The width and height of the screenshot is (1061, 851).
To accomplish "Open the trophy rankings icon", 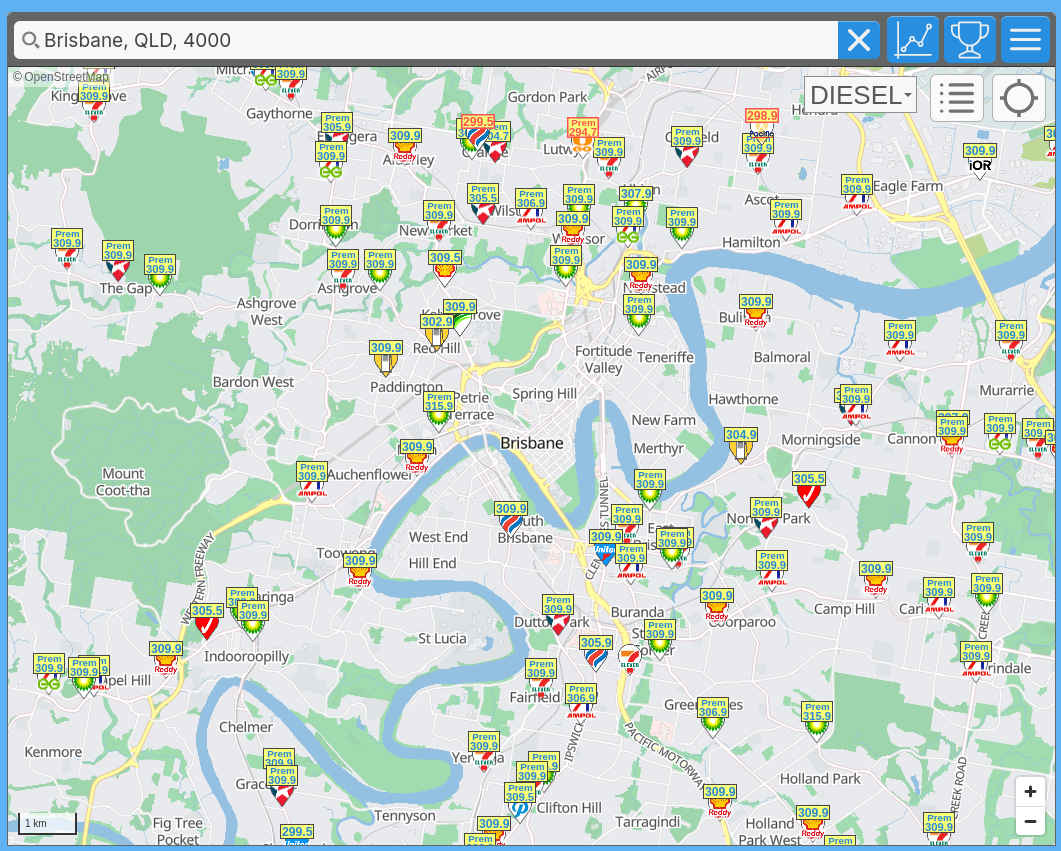I will click(x=970, y=40).
